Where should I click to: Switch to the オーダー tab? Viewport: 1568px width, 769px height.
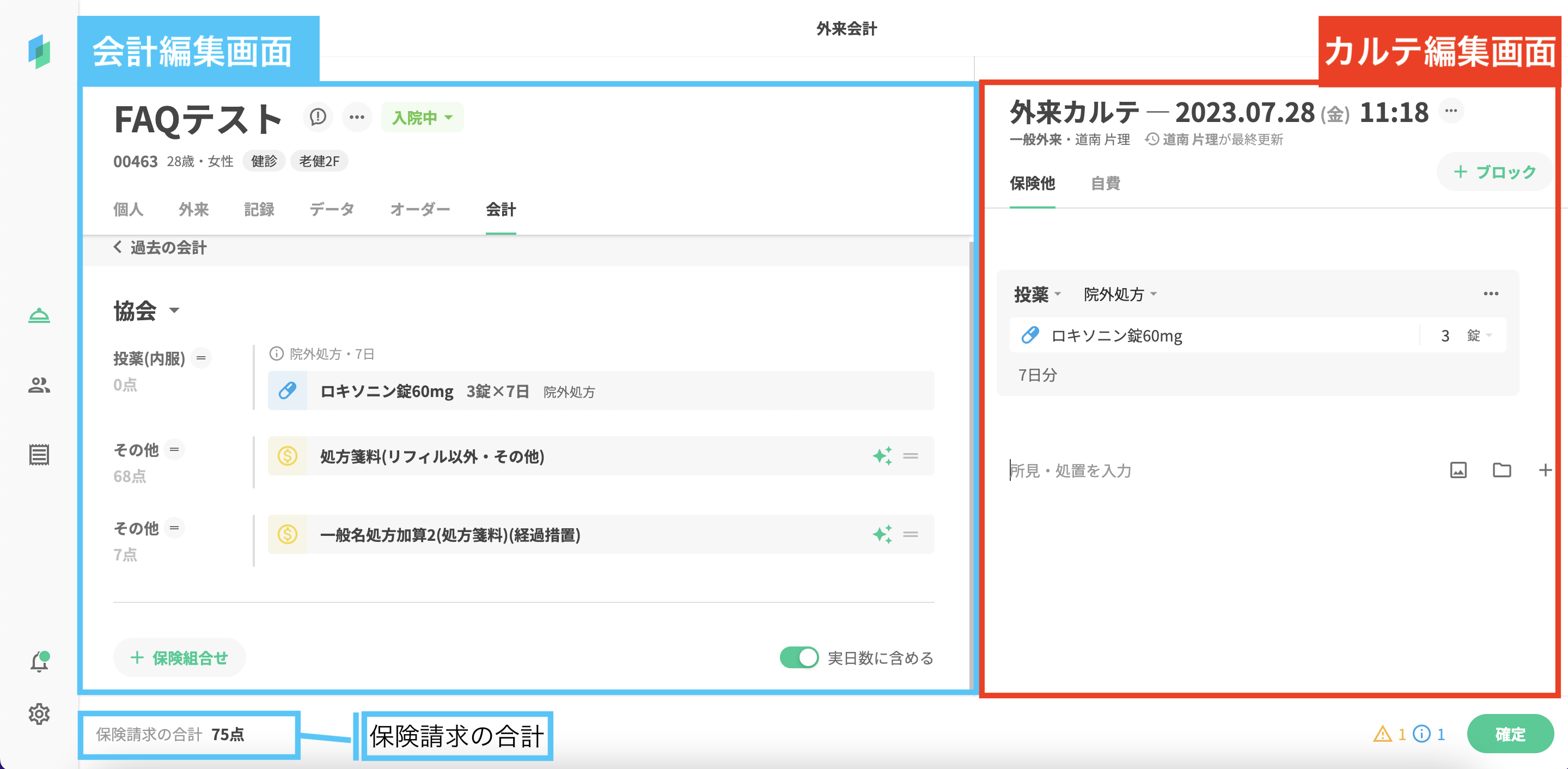[x=419, y=210]
